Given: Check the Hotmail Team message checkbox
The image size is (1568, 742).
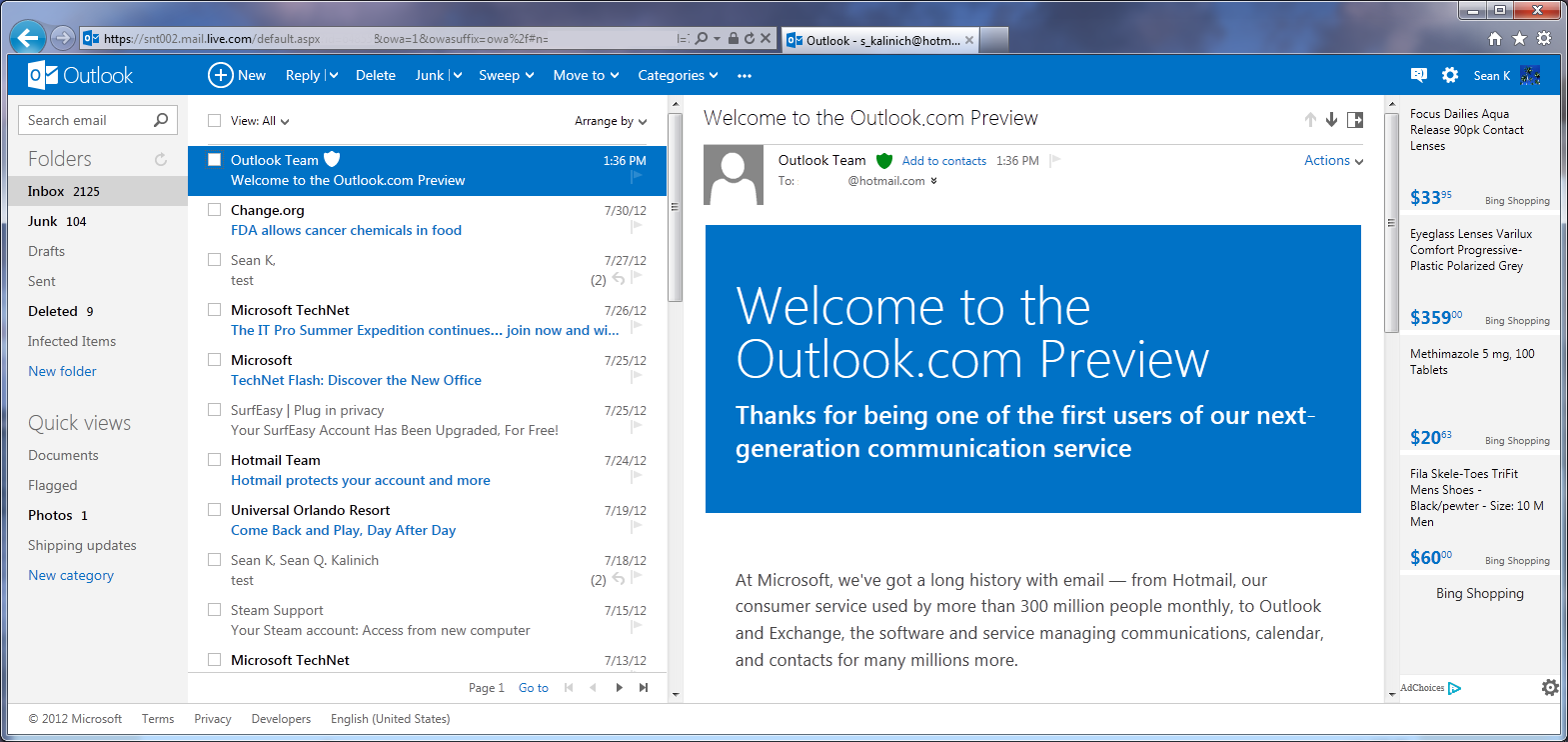Looking at the screenshot, I should (214, 459).
